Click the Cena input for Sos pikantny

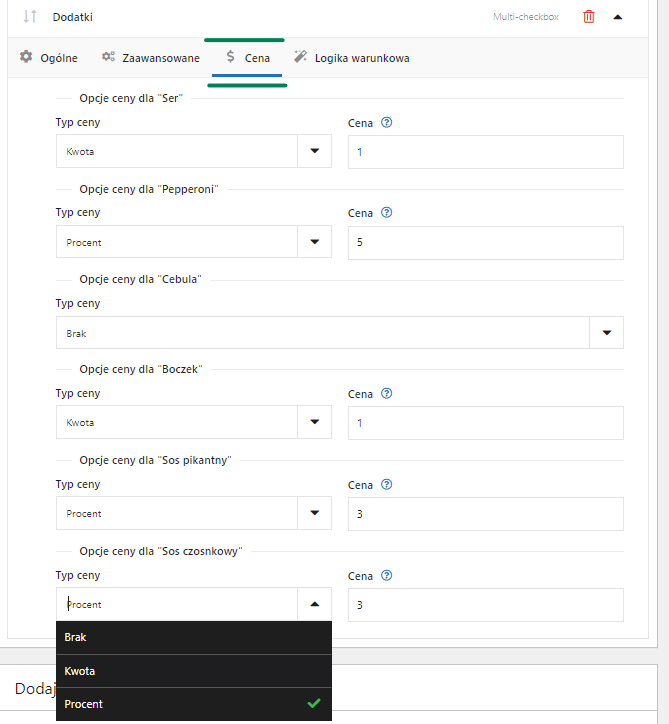pyautogui.click(x=486, y=514)
